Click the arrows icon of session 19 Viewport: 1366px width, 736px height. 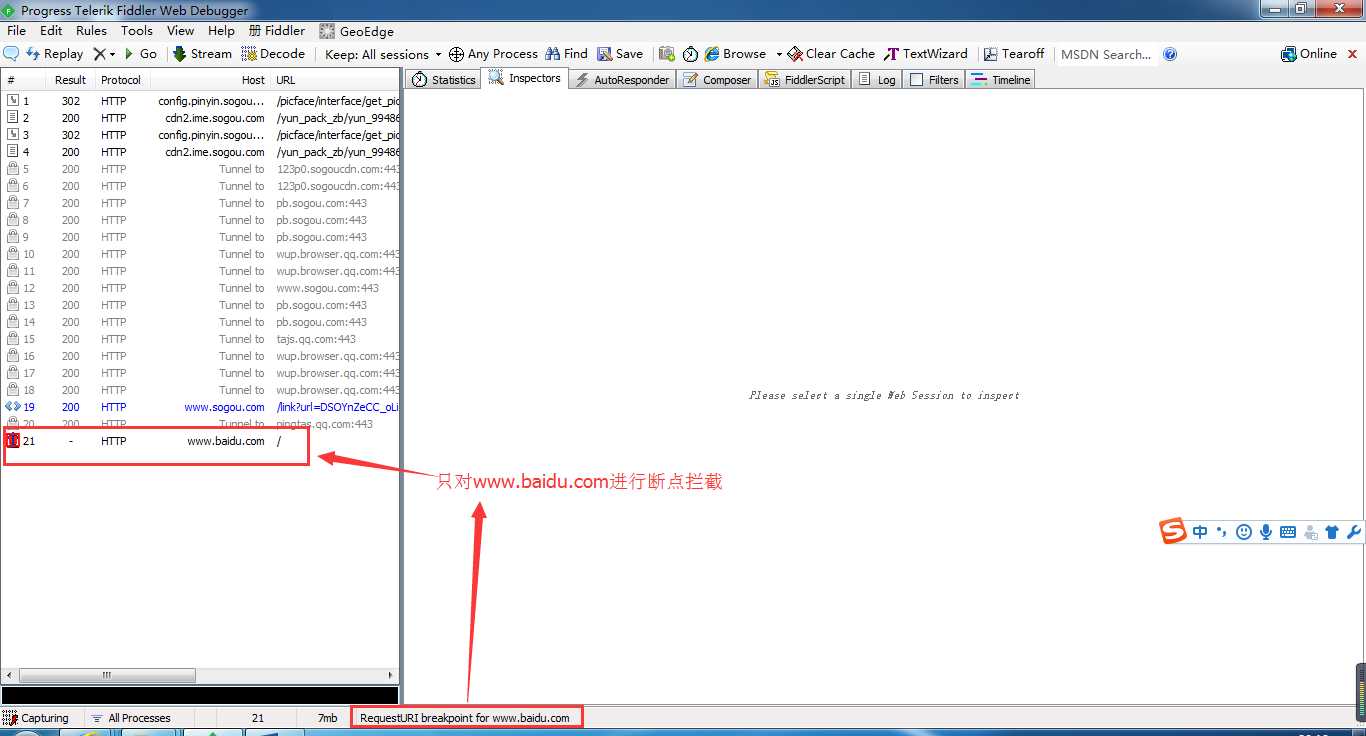(13, 407)
